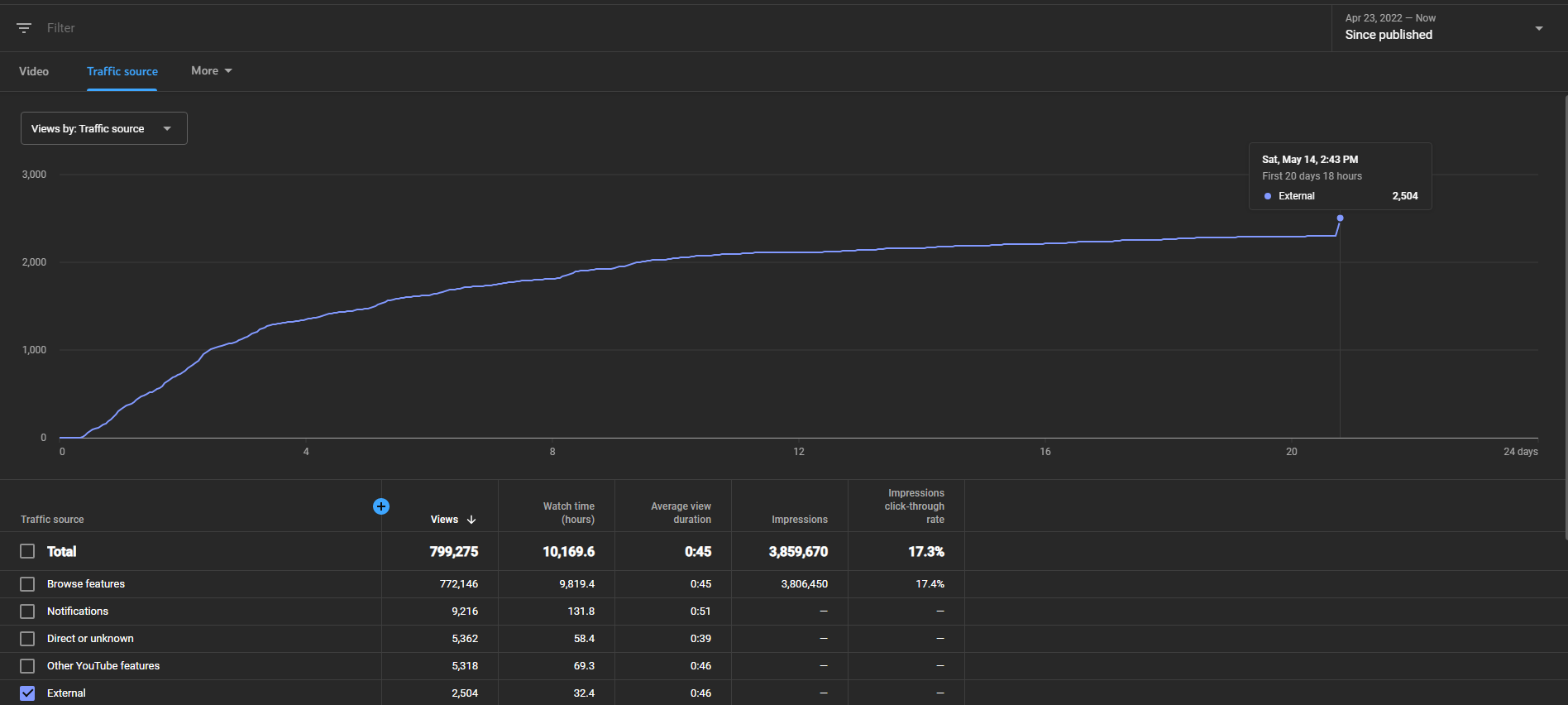
Task: Open the More tab dropdown
Action: (x=212, y=71)
